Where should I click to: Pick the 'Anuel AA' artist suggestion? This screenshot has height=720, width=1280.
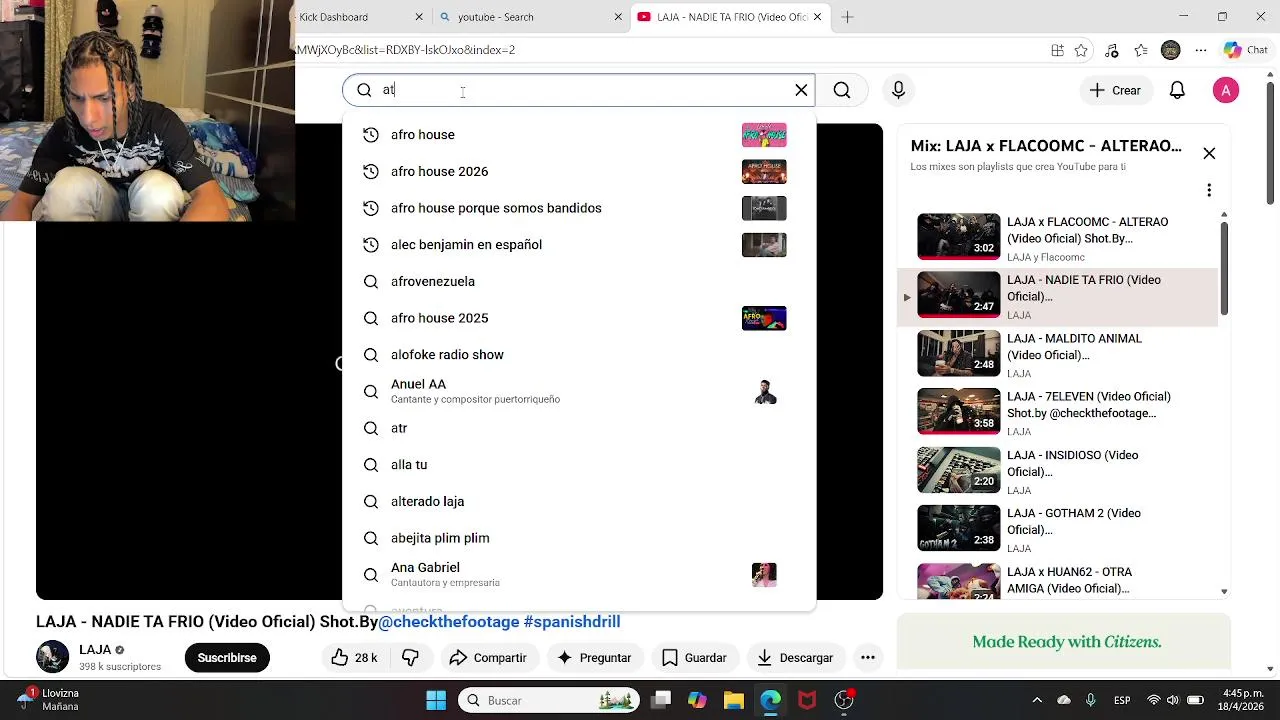pos(579,391)
